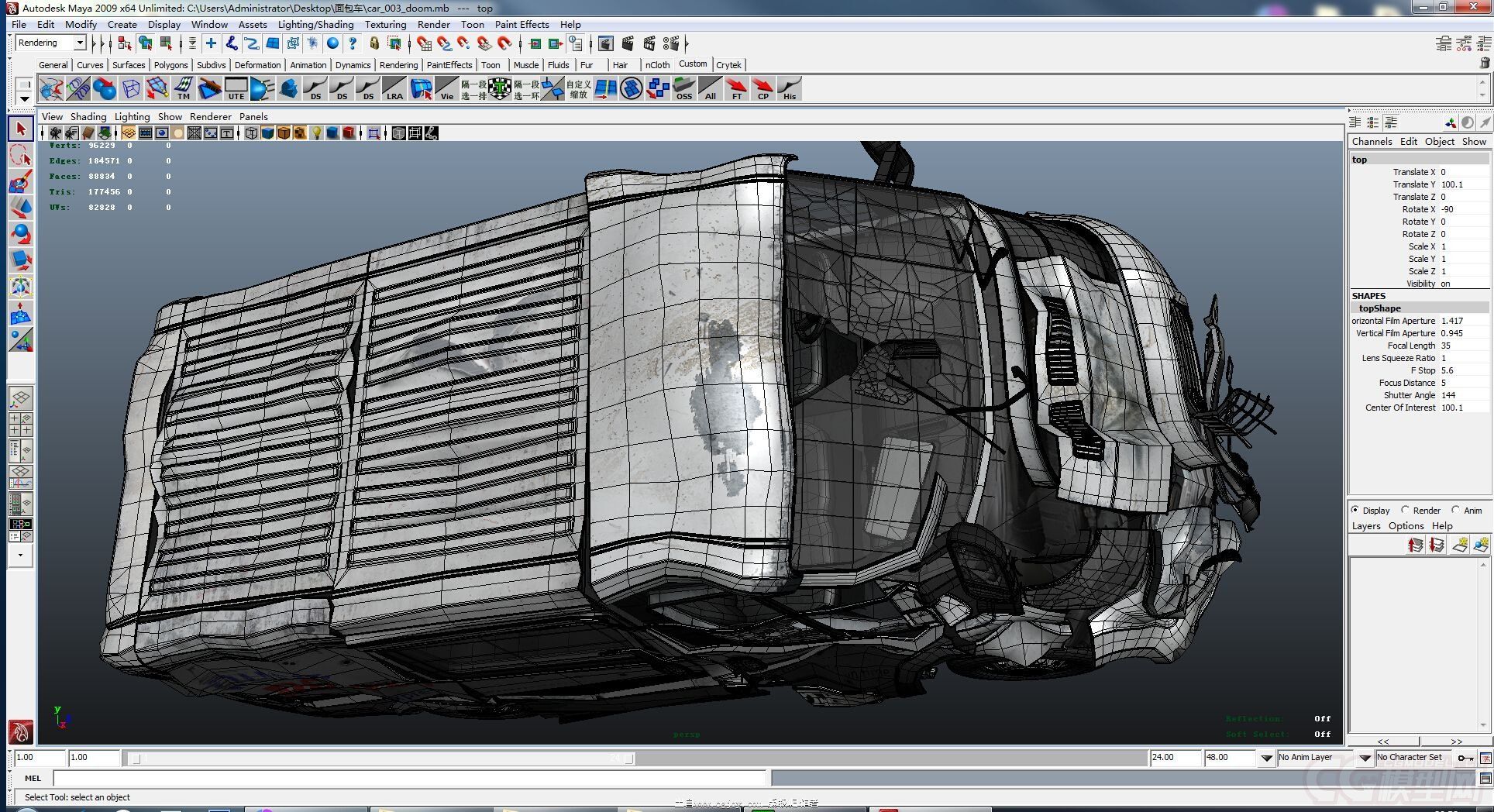
Task: Activate the Lasso Select tool
Action: [x=21, y=156]
